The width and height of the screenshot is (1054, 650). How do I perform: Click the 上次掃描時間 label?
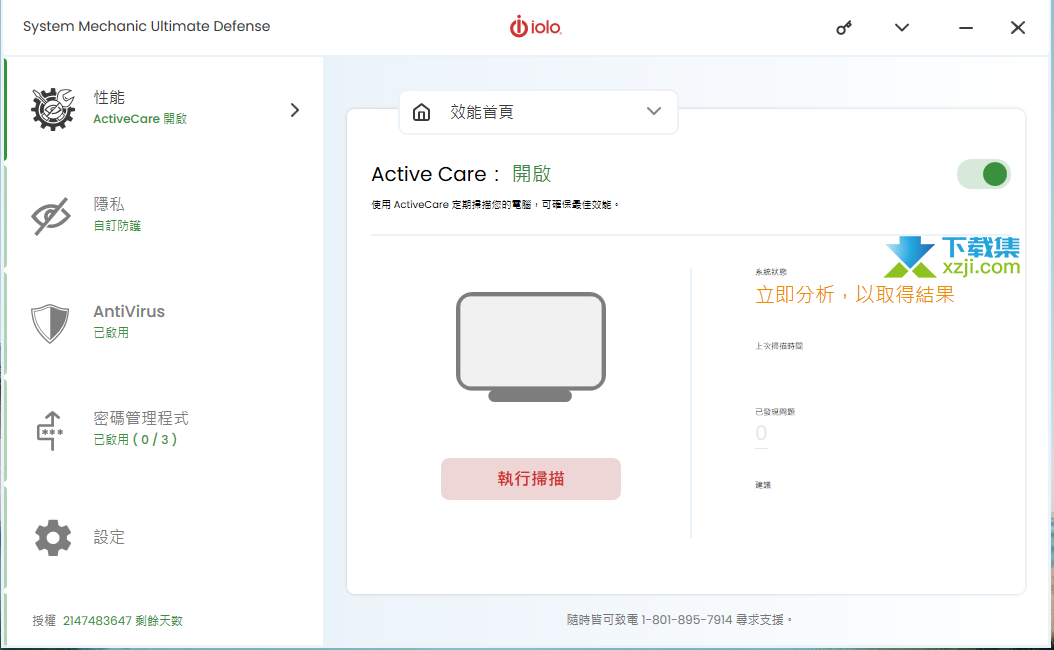(x=779, y=346)
